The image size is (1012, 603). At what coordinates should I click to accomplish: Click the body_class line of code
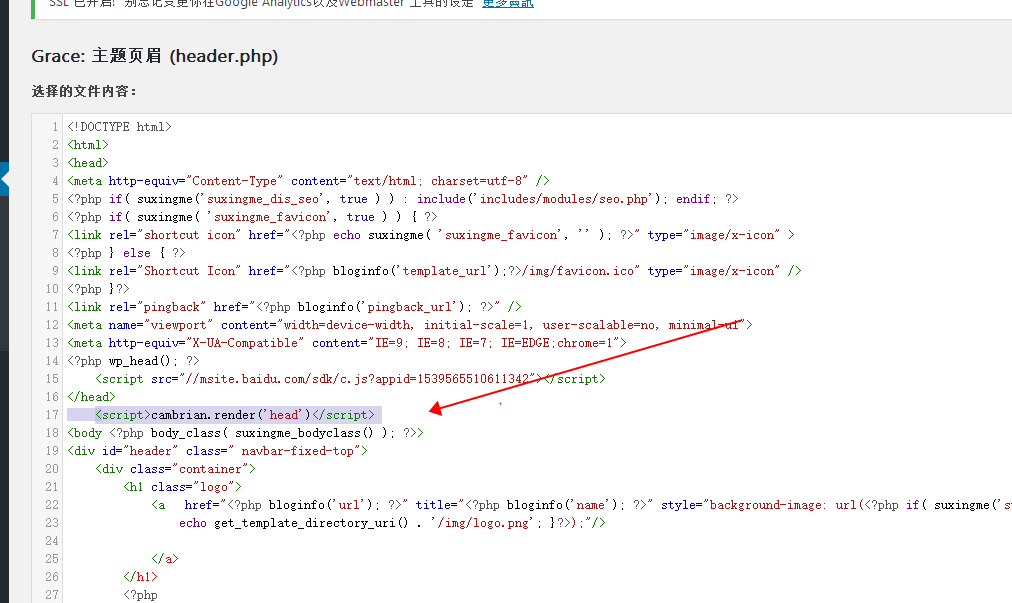[x=245, y=433]
